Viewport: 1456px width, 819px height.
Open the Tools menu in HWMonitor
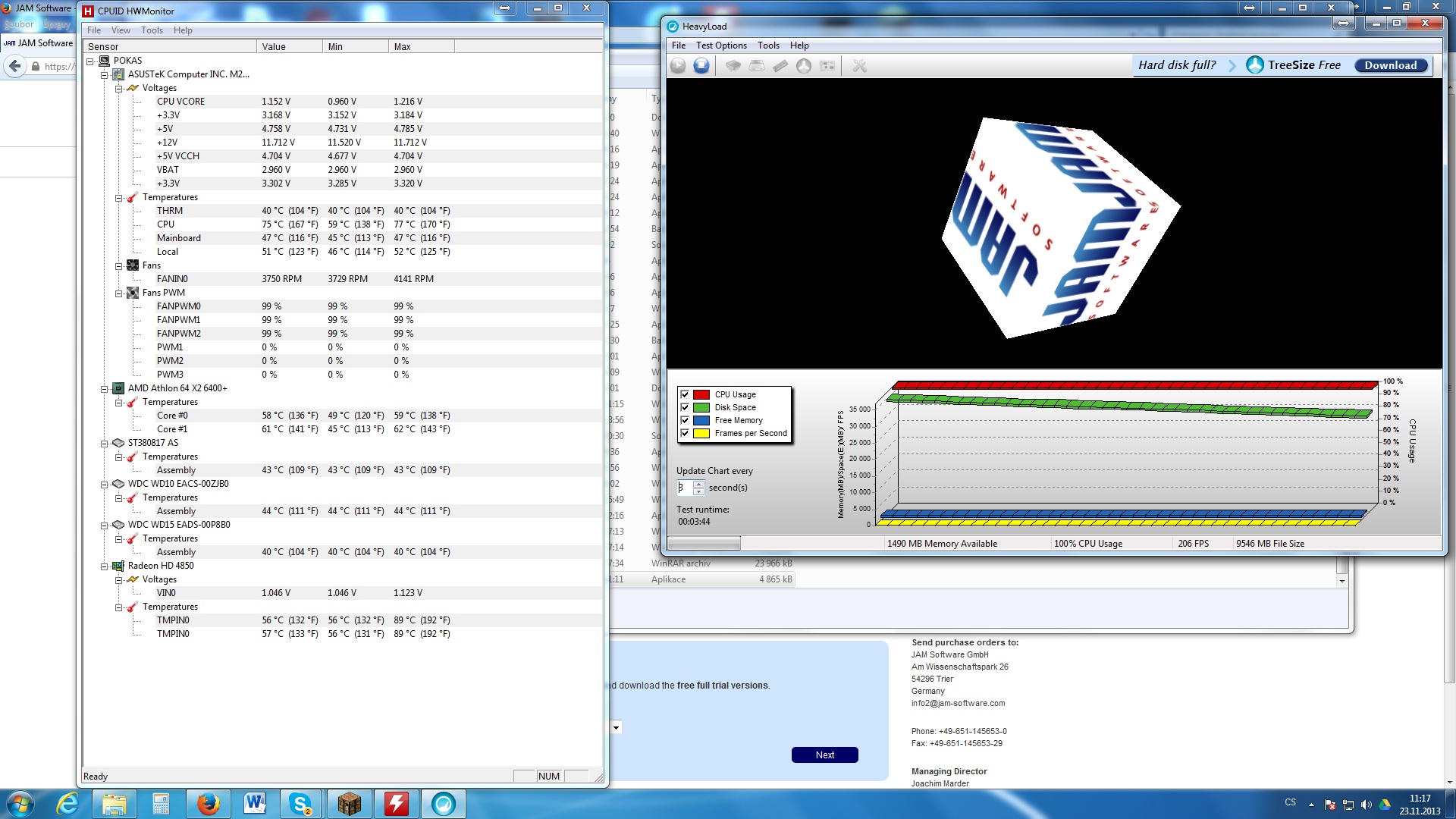coord(152,30)
